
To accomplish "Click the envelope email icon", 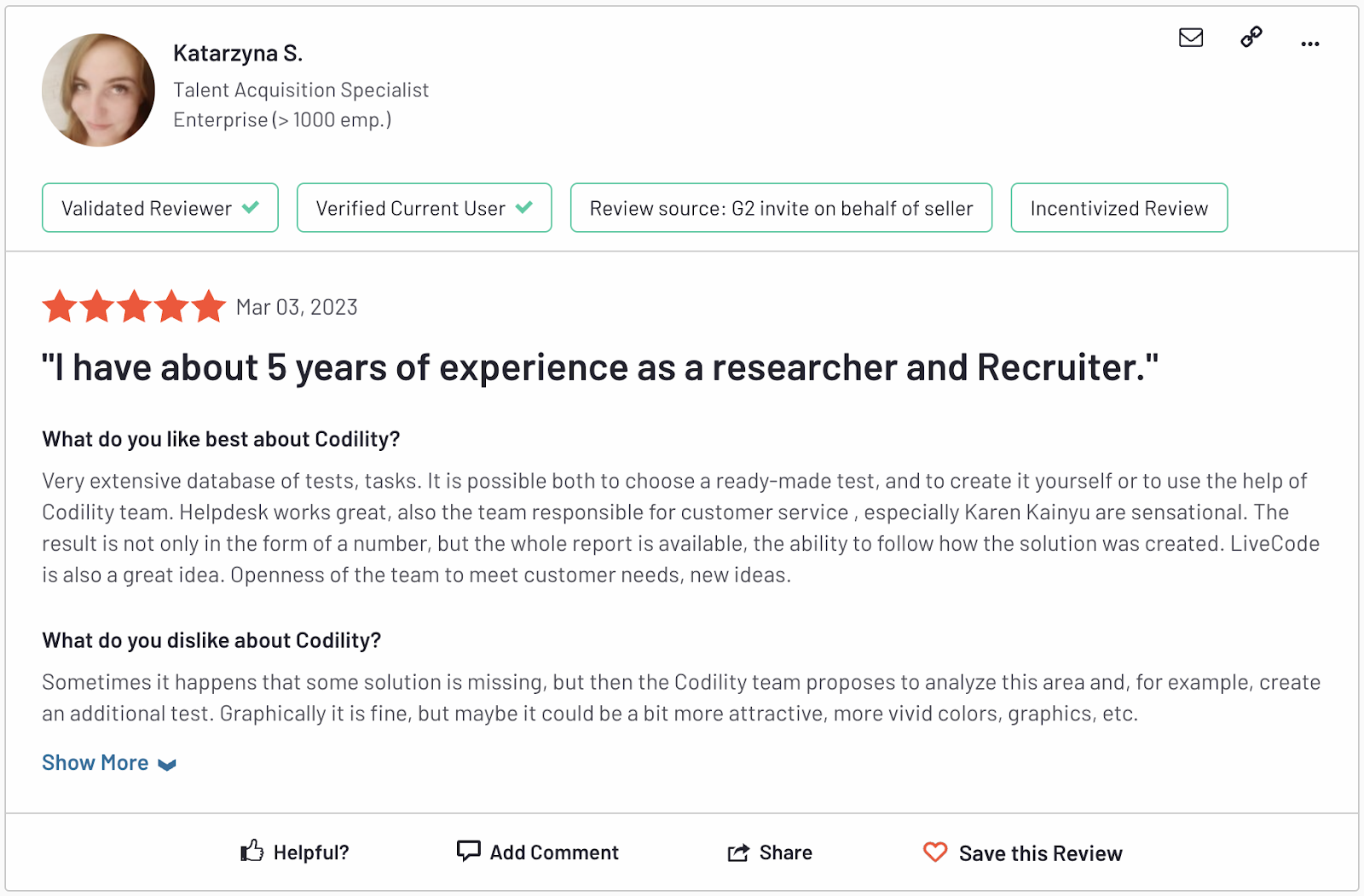I will pos(1191,38).
